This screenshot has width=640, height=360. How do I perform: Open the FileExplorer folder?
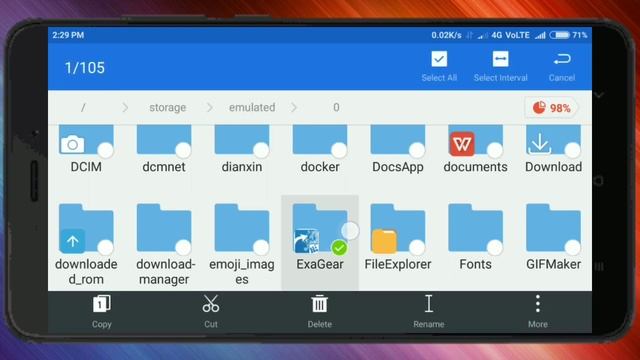[x=398, y=228]
